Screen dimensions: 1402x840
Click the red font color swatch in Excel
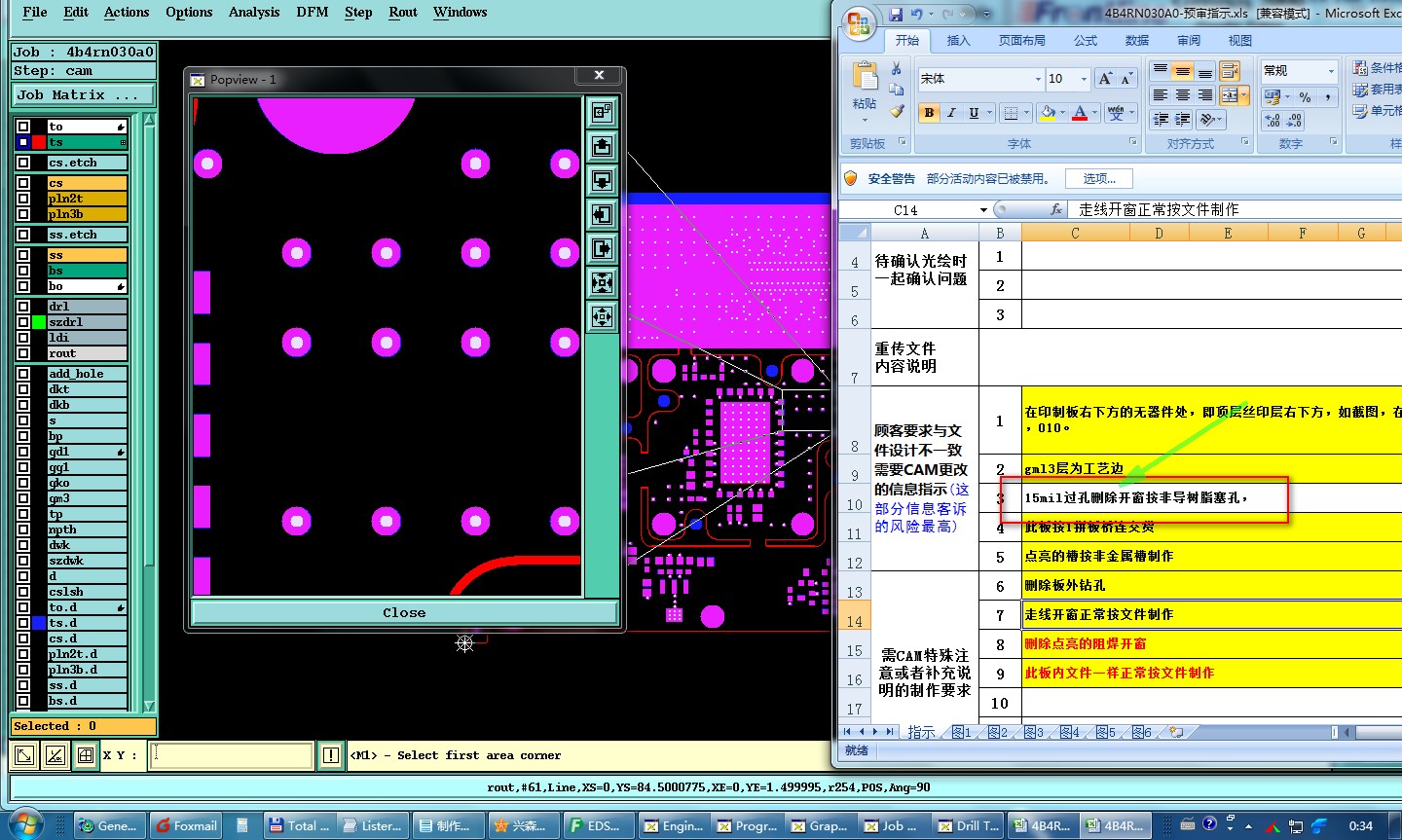(1080, 113)
